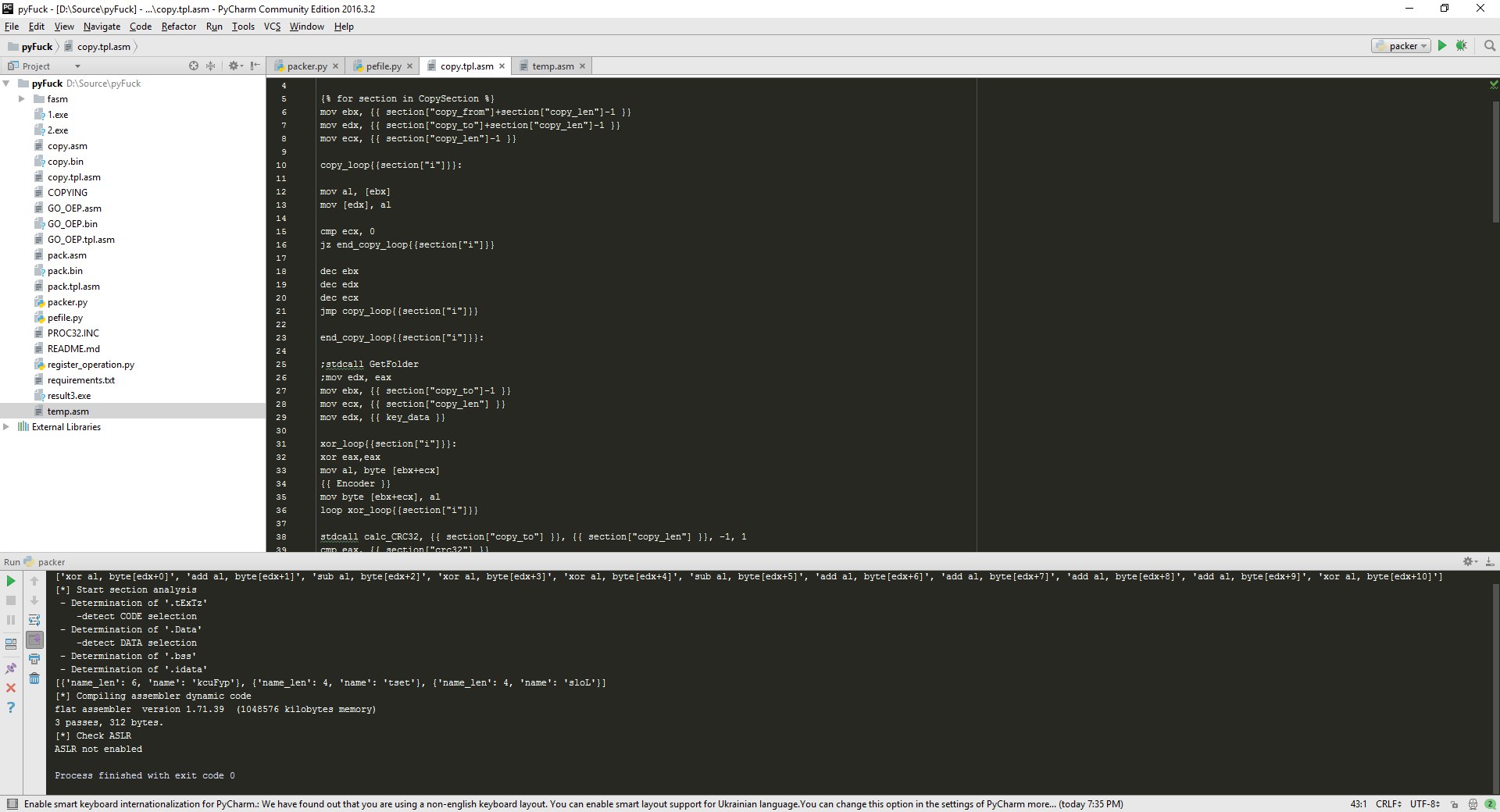1500x812 pixels.
Task: Click the Pause output button in Run panel
Action: (x=11, y=620)
